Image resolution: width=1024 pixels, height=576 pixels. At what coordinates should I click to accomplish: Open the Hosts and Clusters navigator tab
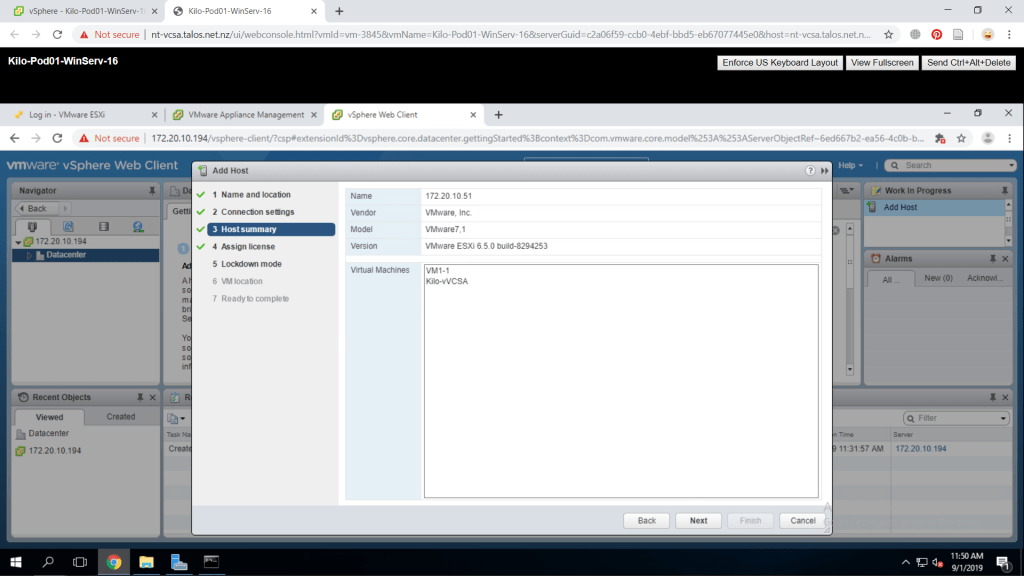click(32, 227)
